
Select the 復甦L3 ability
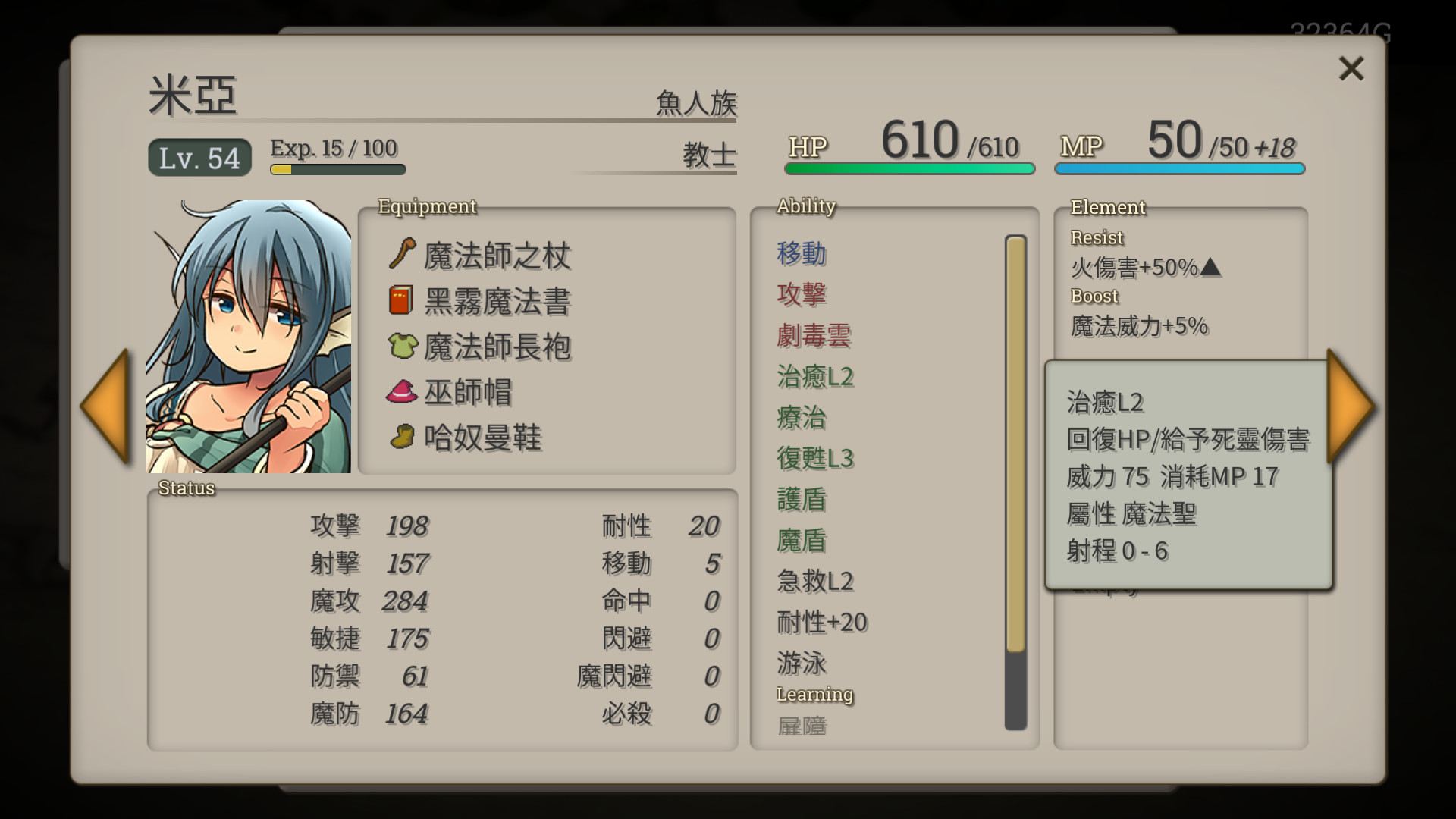[x=815, y=458]
